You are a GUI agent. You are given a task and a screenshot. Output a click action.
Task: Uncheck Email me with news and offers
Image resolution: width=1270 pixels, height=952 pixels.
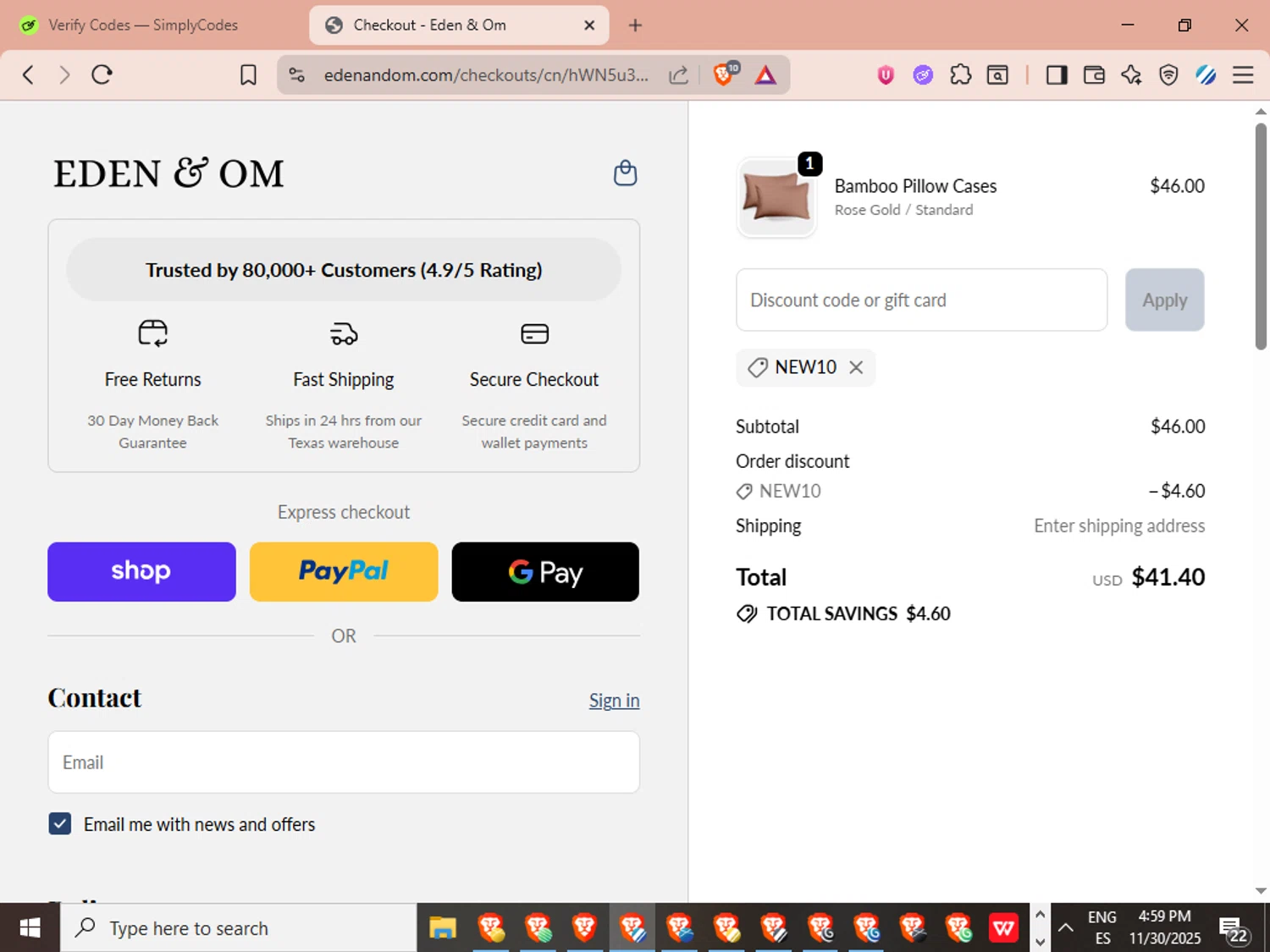coord(60,823)
